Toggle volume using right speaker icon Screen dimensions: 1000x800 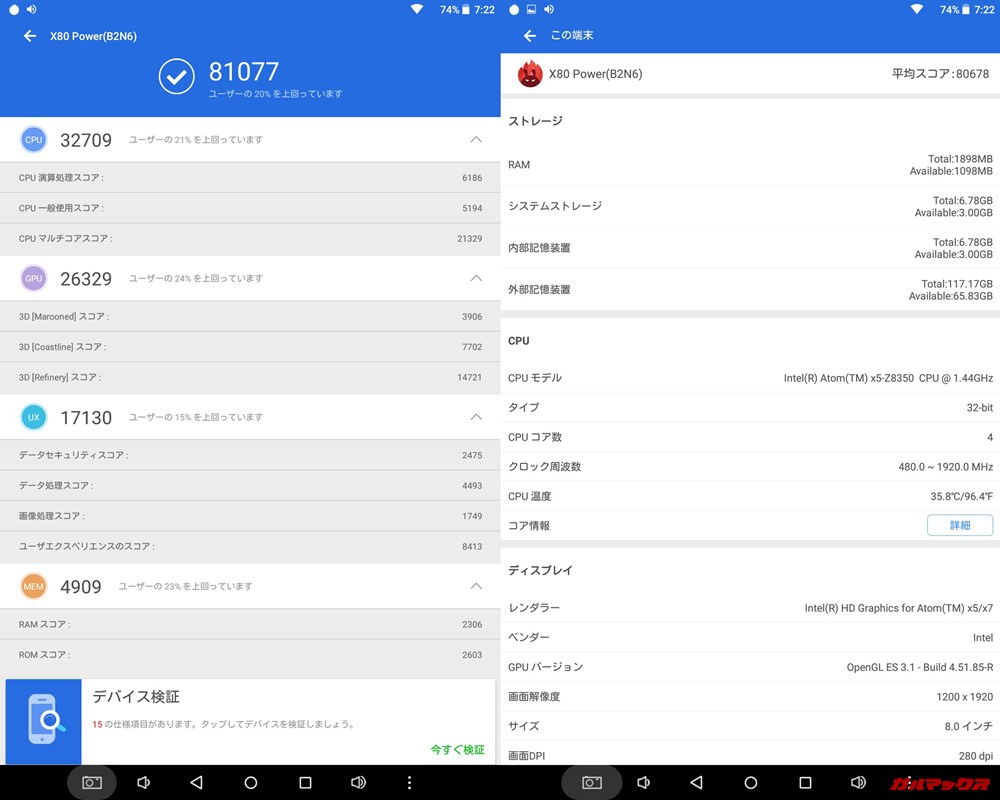[358, 783]
